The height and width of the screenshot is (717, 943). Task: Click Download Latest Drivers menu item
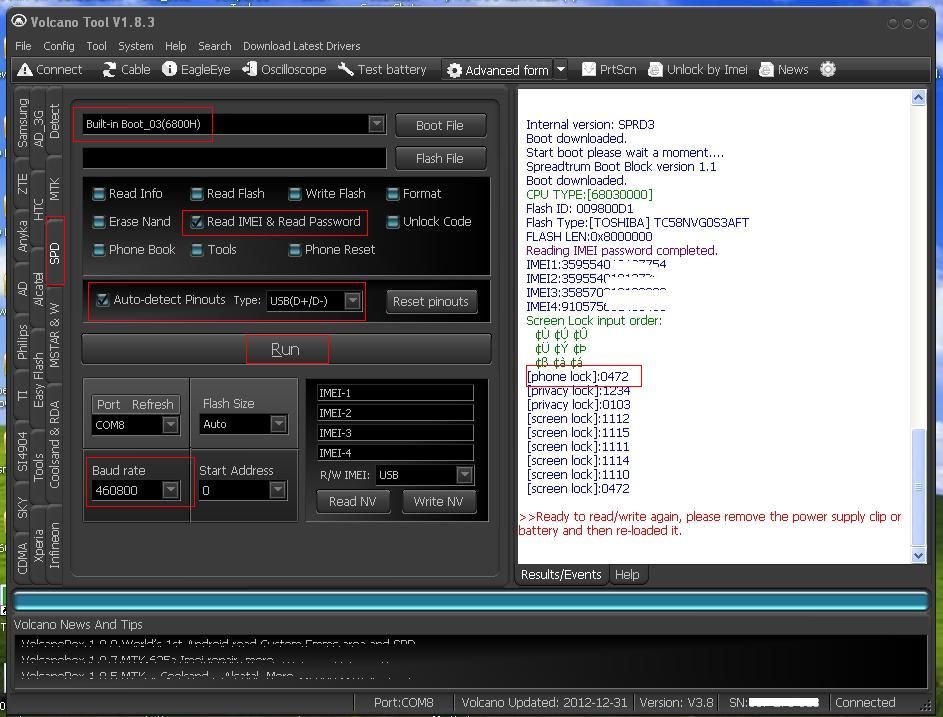click(x=301, y=46)
